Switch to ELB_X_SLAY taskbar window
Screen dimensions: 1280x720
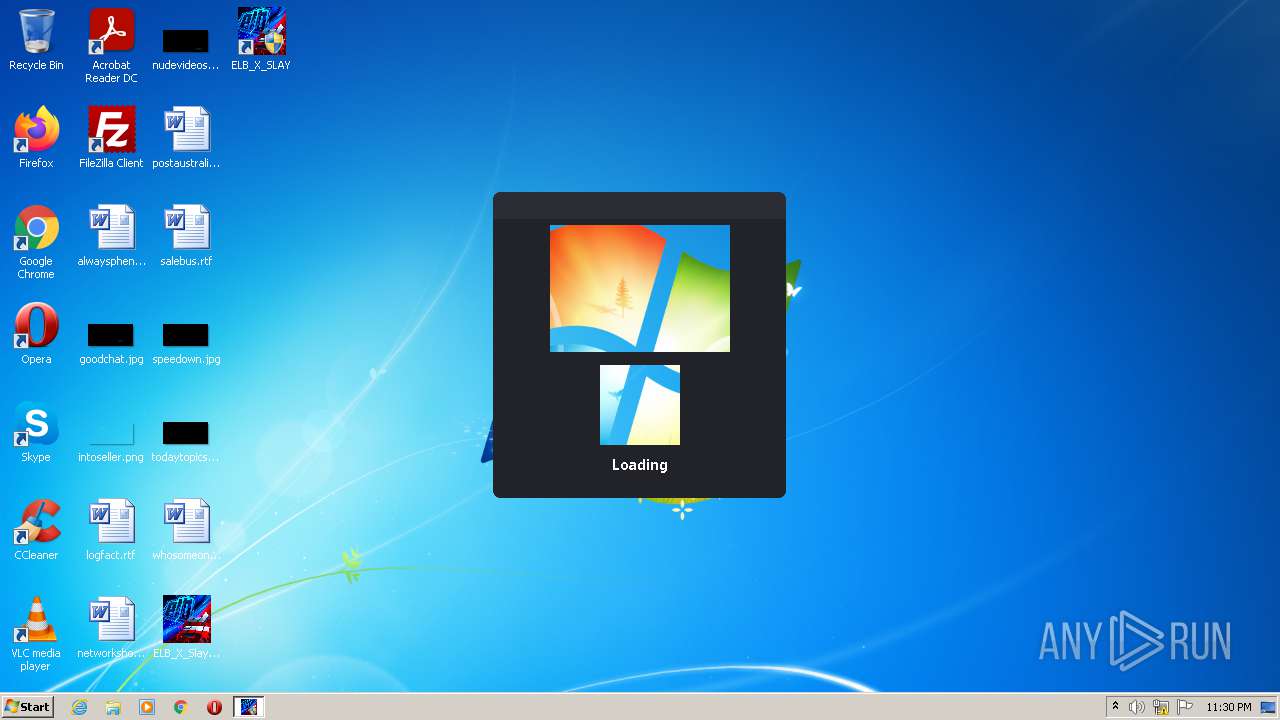click(249, 707)
